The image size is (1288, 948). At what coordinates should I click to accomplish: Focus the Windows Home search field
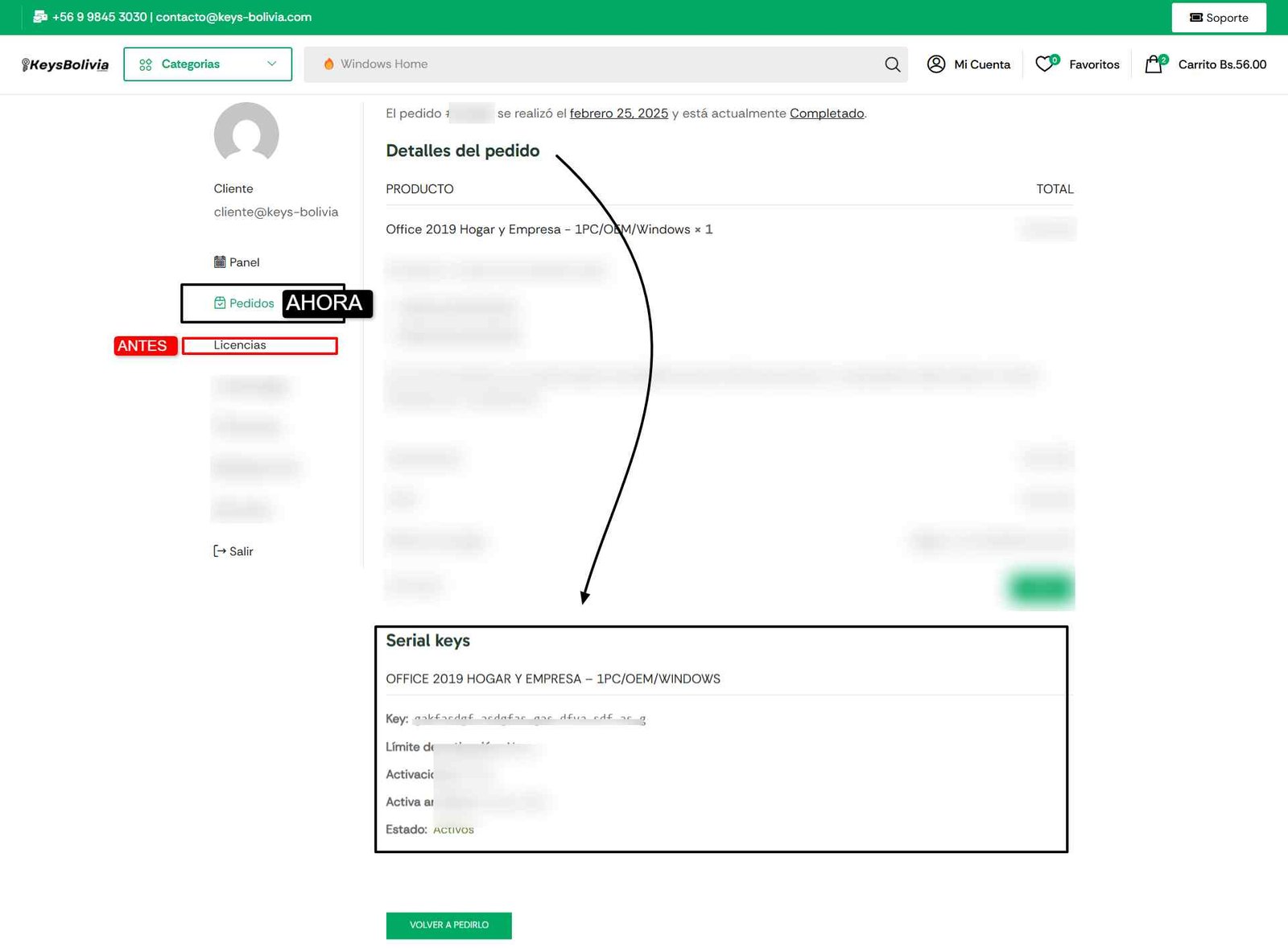[x=596, y=64]
